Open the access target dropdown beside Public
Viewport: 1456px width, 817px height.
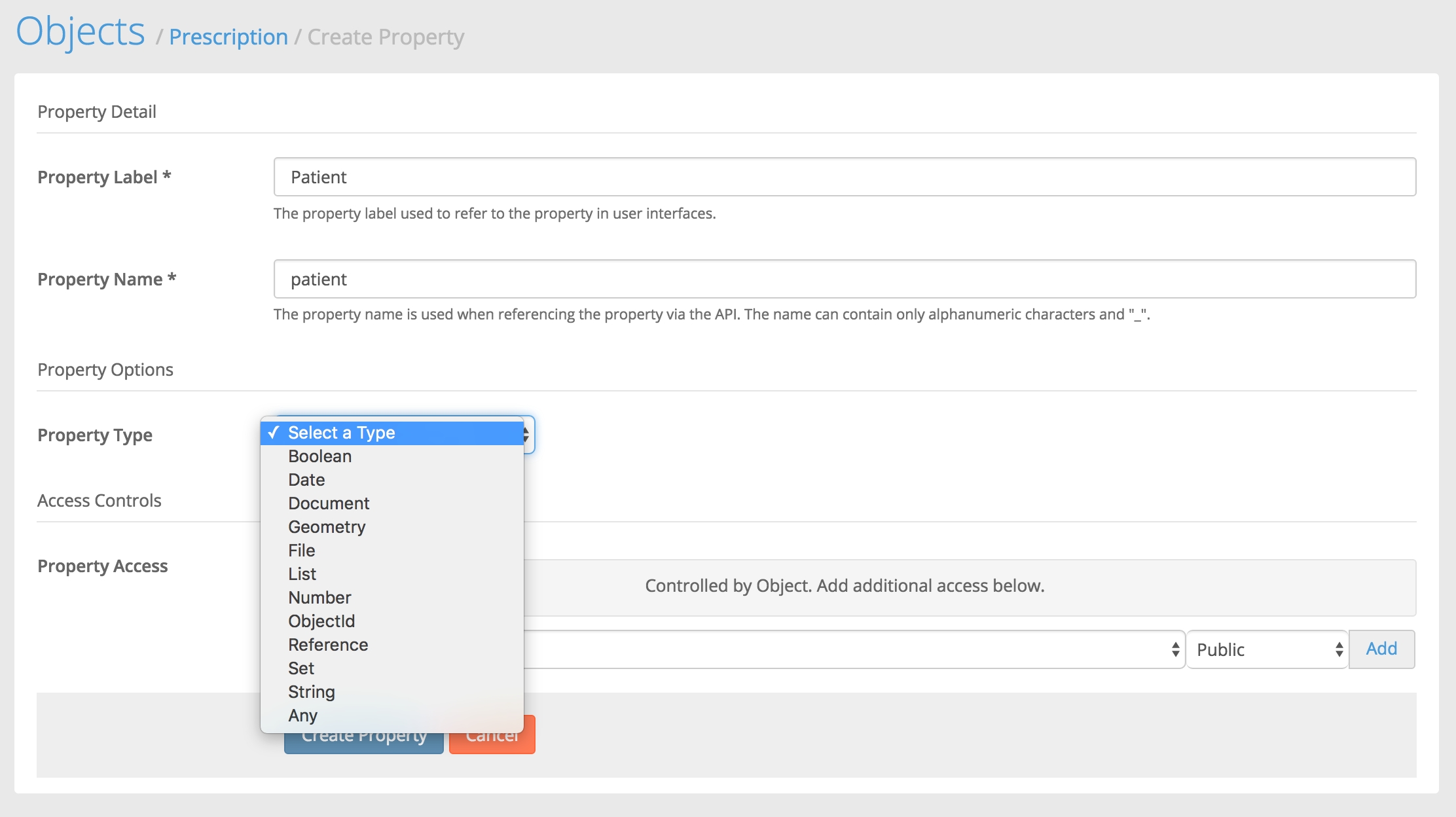point(854,649)
